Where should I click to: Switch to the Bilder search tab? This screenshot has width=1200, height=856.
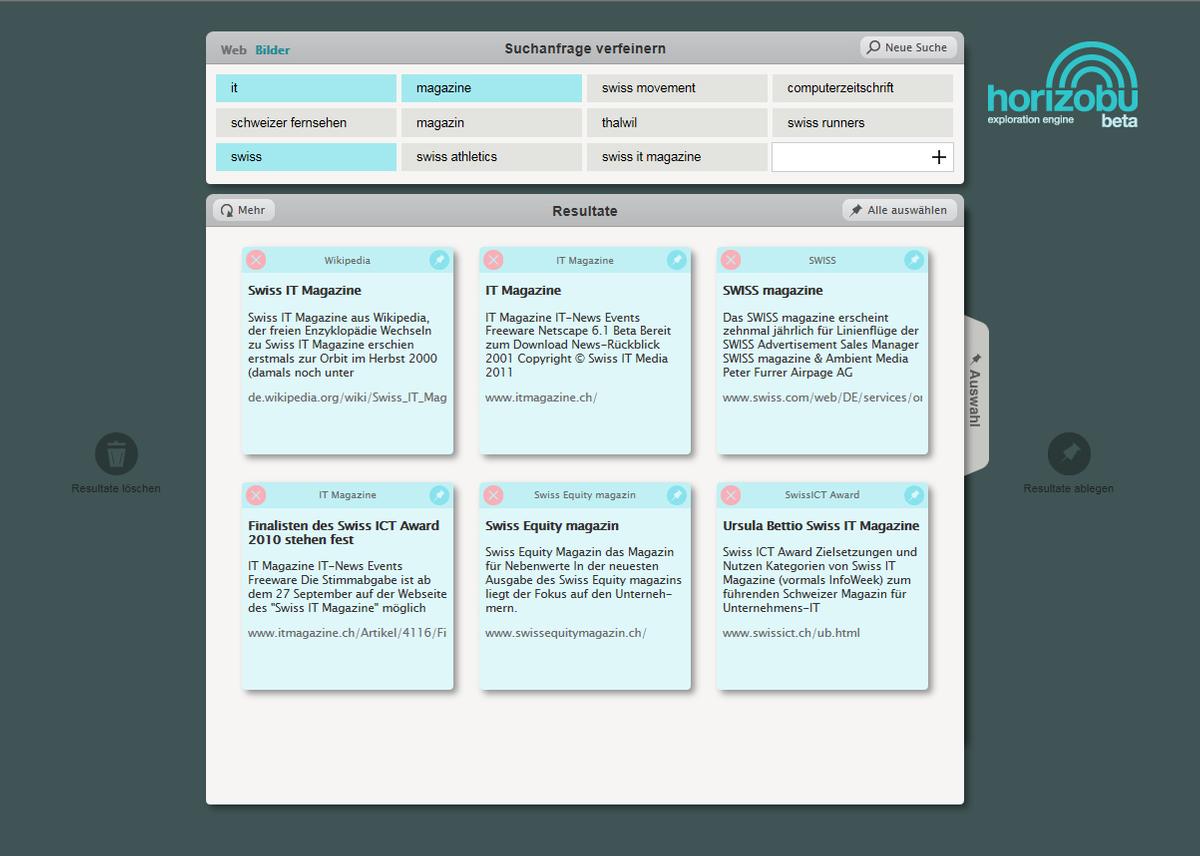click(272, 50)
